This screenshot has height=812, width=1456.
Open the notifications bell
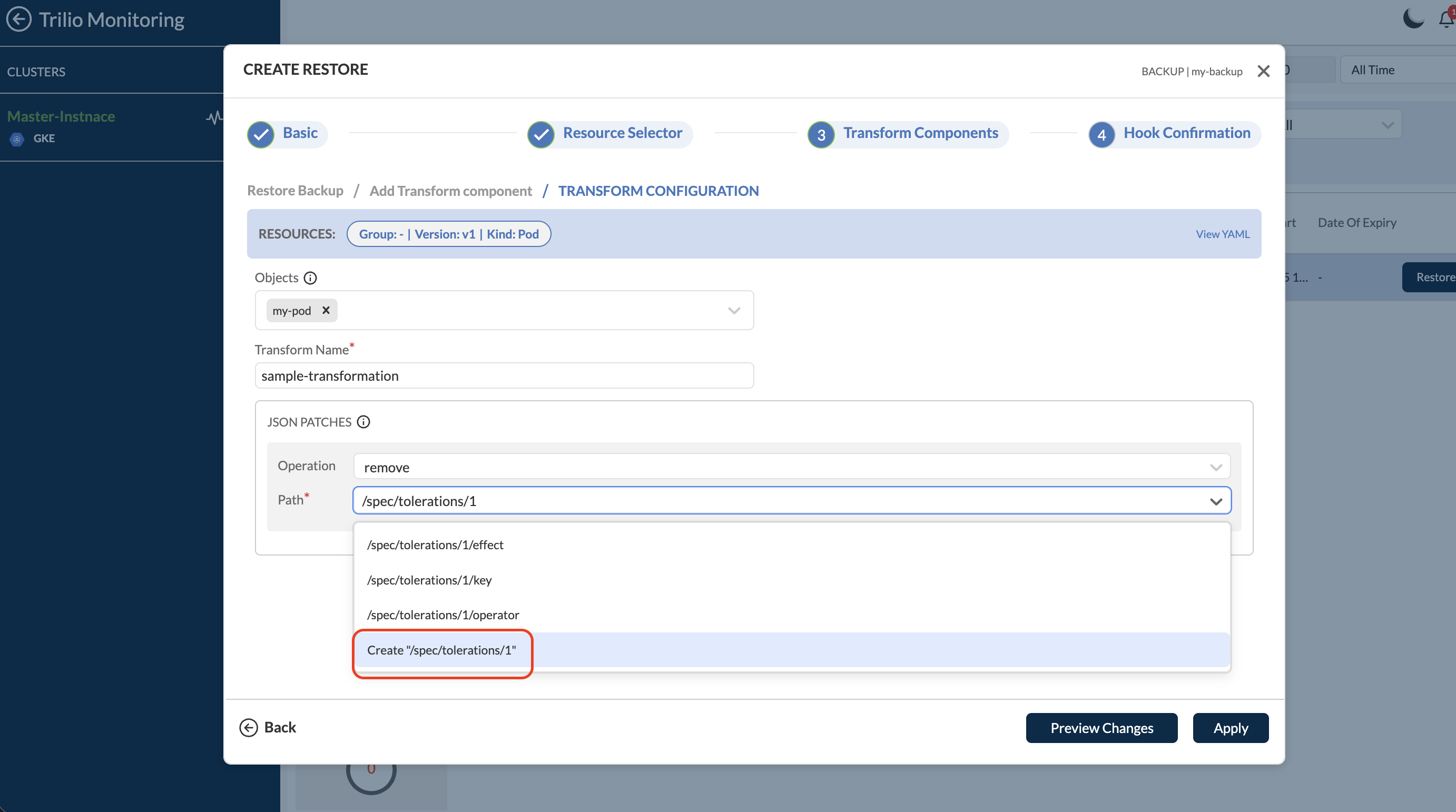pos(1445,19)
